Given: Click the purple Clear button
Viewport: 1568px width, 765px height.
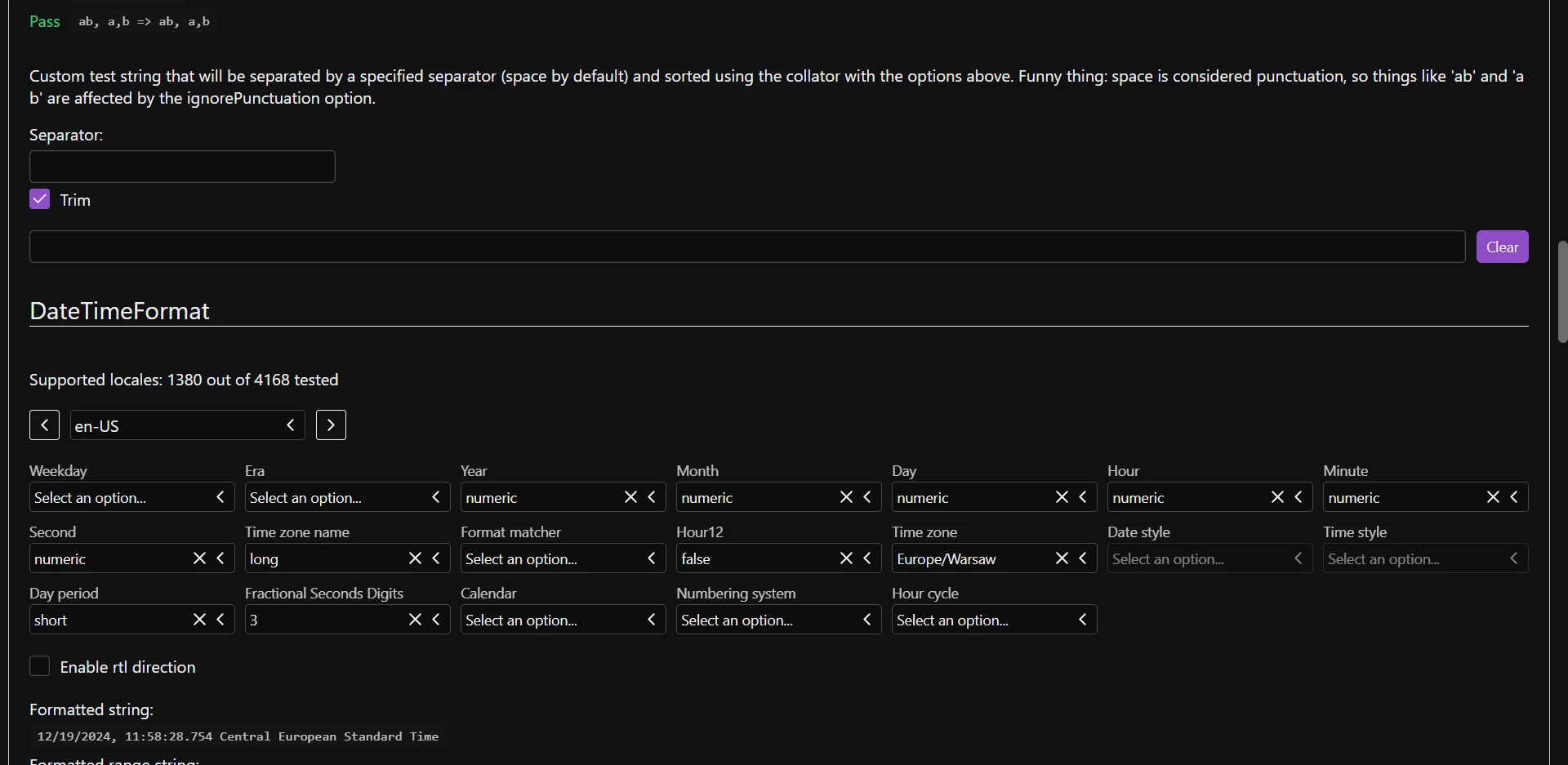Looking at the screenshot, I should tap(1502, 247).
